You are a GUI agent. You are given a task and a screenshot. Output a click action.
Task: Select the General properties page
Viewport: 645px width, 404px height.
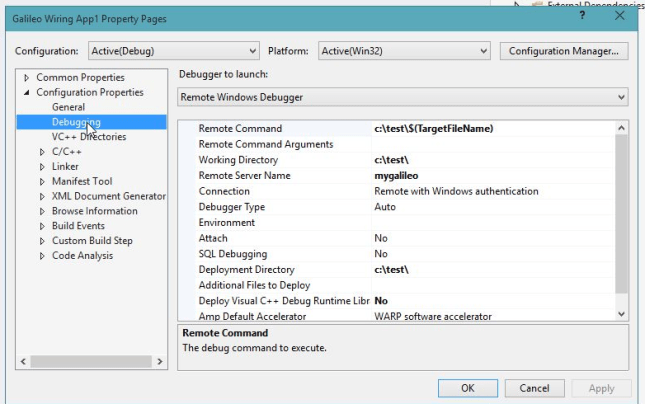(68, 107)
